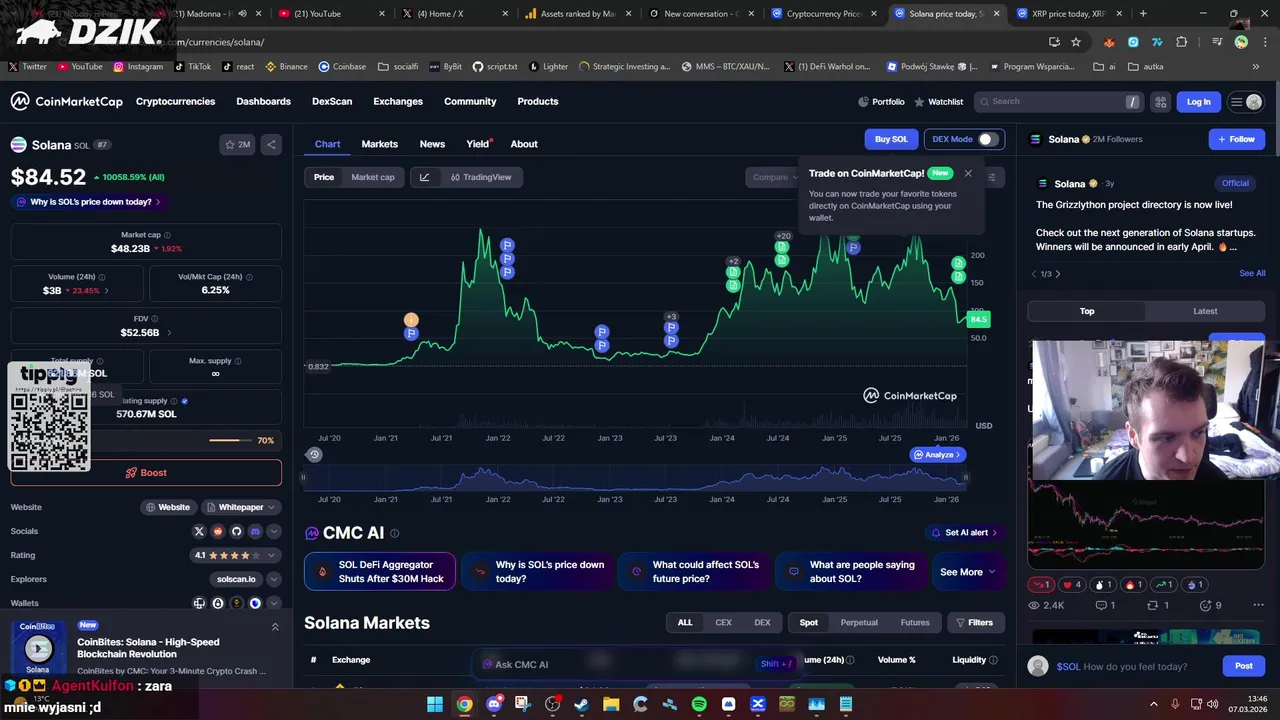Viewport: 1280px width, 720px height.
Task: Select Futures markets type
Action: tap(915, 622)
